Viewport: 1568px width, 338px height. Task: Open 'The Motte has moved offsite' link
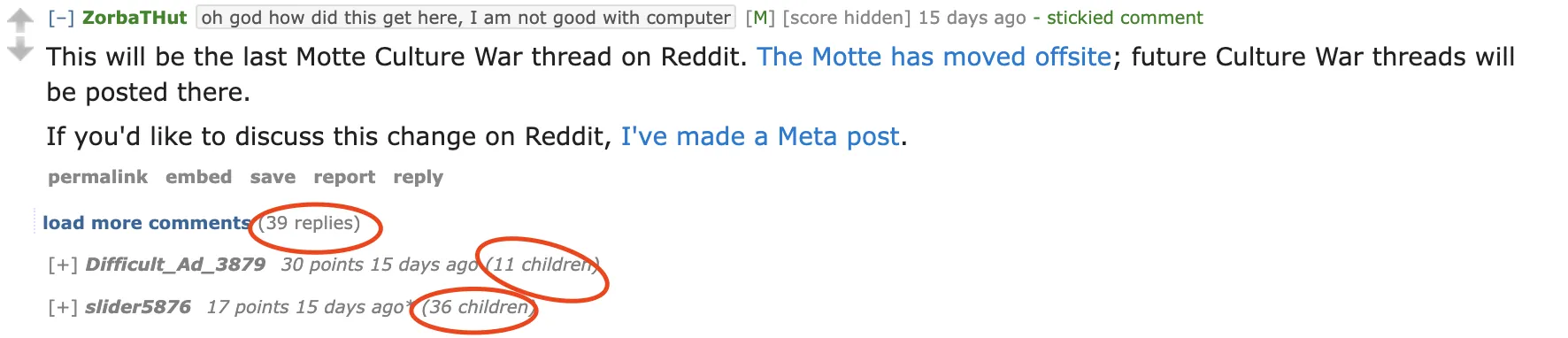(934, 57)
